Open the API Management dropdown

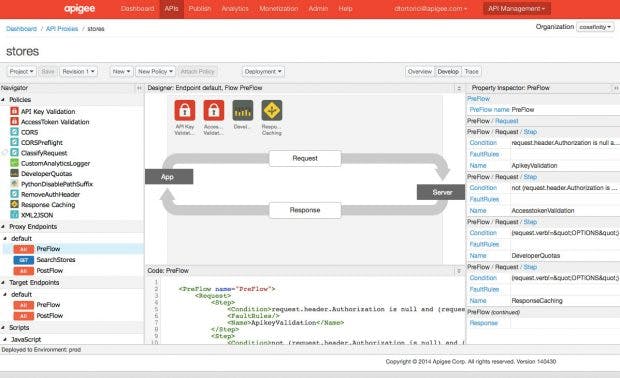[516, 9]
